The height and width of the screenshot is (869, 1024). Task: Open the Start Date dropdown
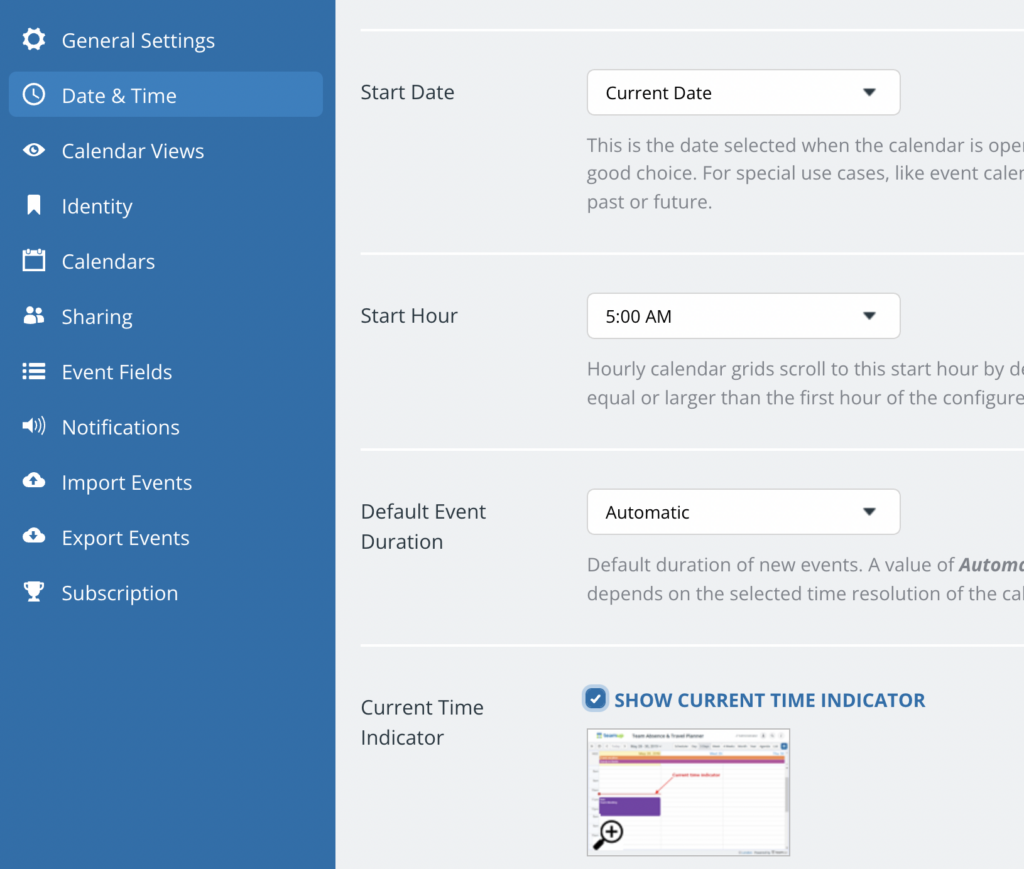click(x=743, y=93)
